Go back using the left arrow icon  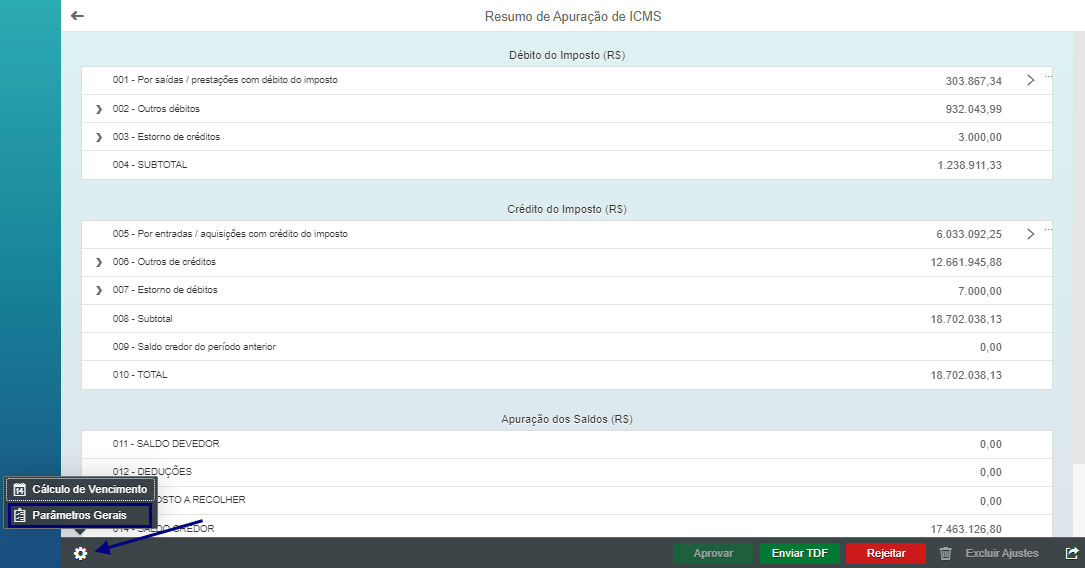[78, 15]
